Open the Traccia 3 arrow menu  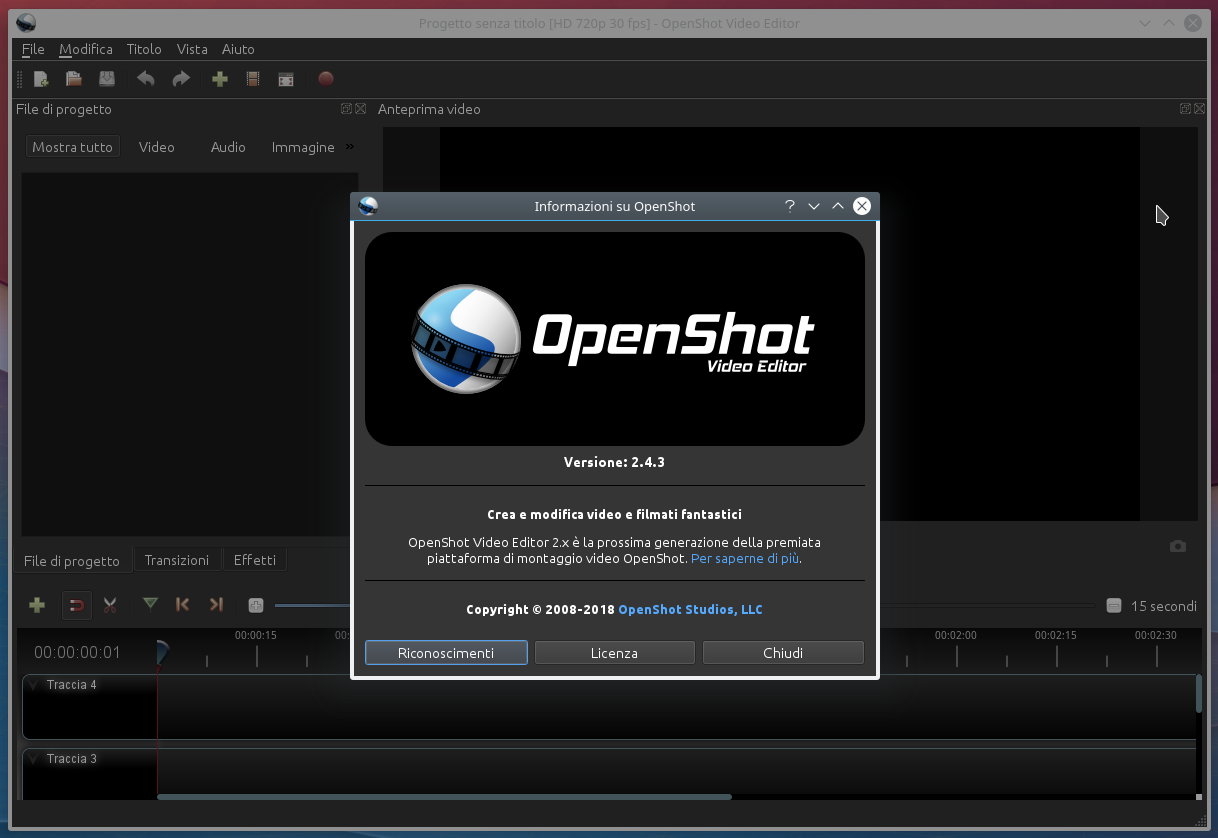pyautogui.click(x=32, y=759)
